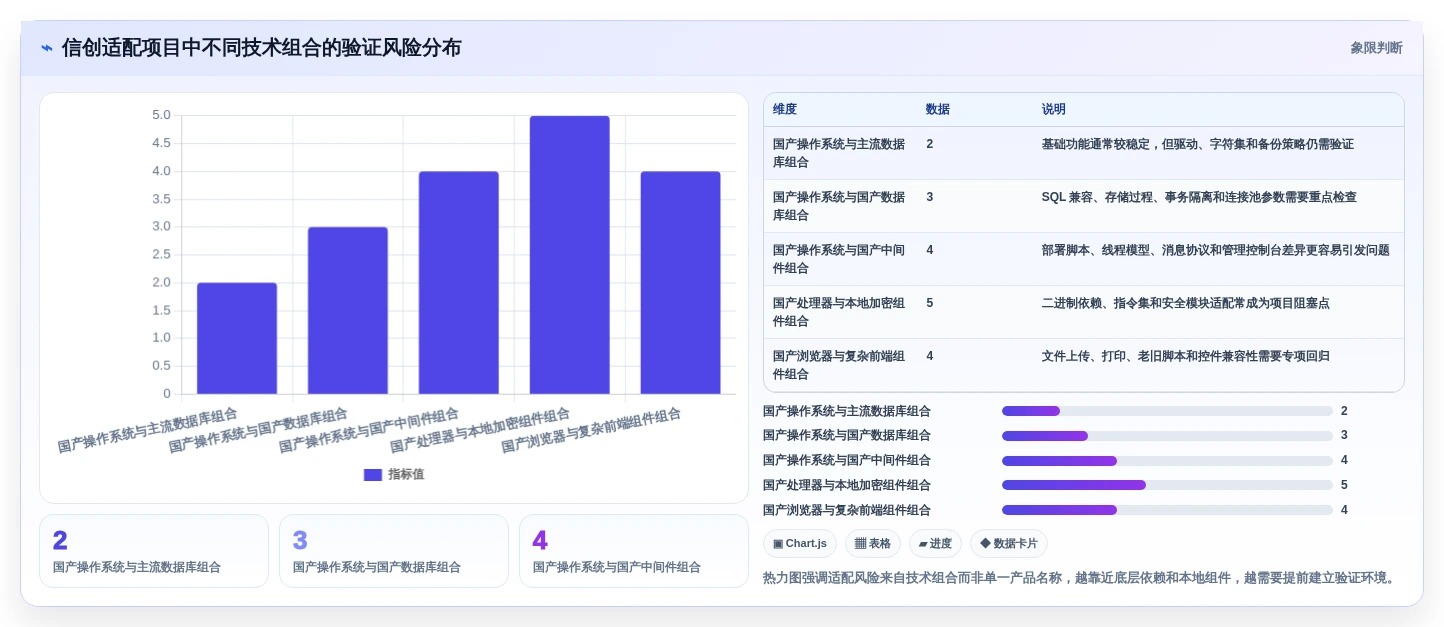Click table cell 国产操作系统与国产中间件组合
Image resolution: width=1444 pixels, height=627 pixels.
click(839, 259)
